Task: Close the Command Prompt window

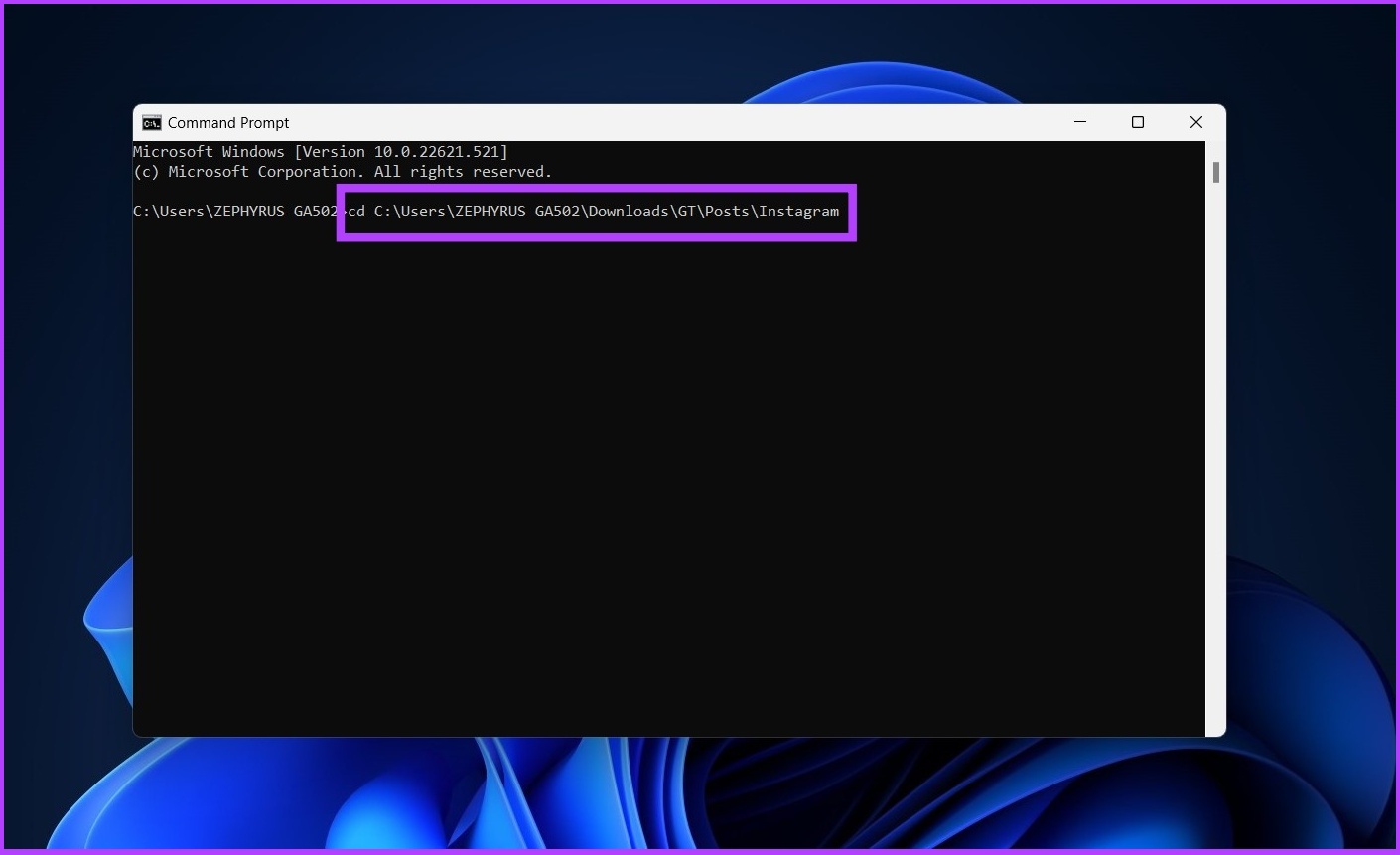Action: (1196, 122)
